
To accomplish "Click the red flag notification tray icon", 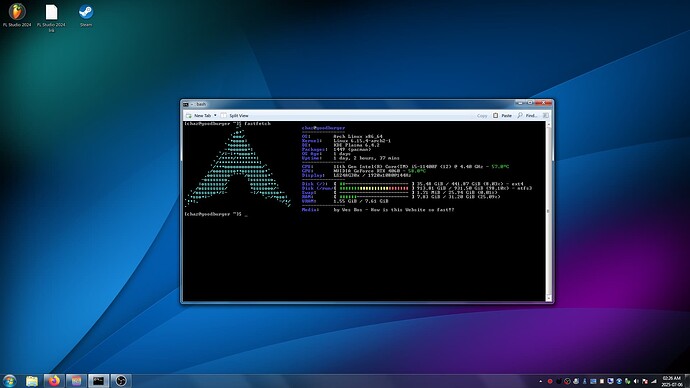I will [645, 381].
